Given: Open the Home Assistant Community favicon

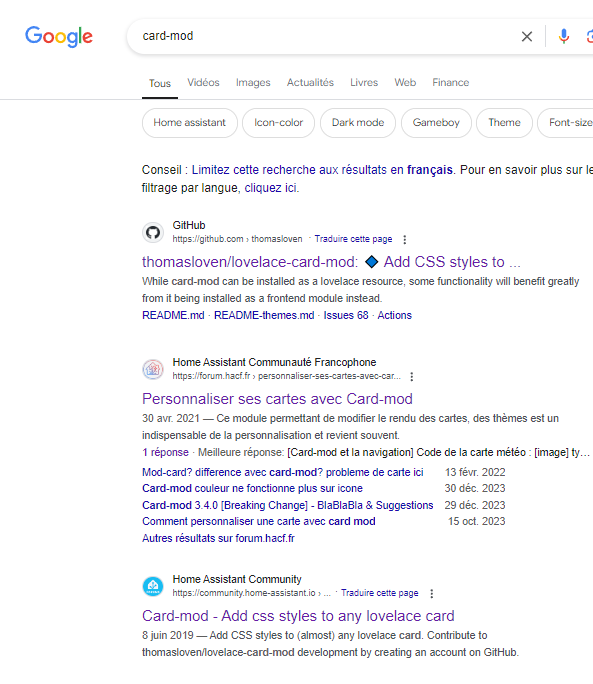Looking at the screenshot, I should [153, 586].
